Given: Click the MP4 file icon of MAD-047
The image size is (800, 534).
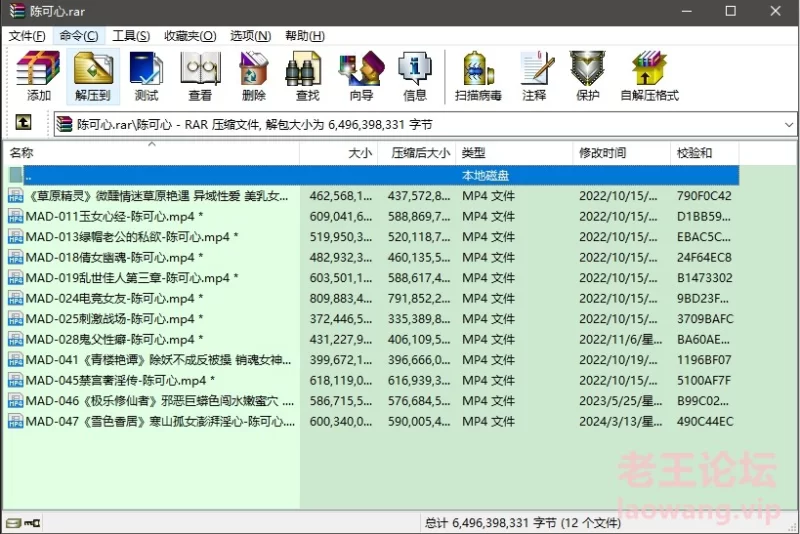Looking at the screenshot, I should coord(15,421).
